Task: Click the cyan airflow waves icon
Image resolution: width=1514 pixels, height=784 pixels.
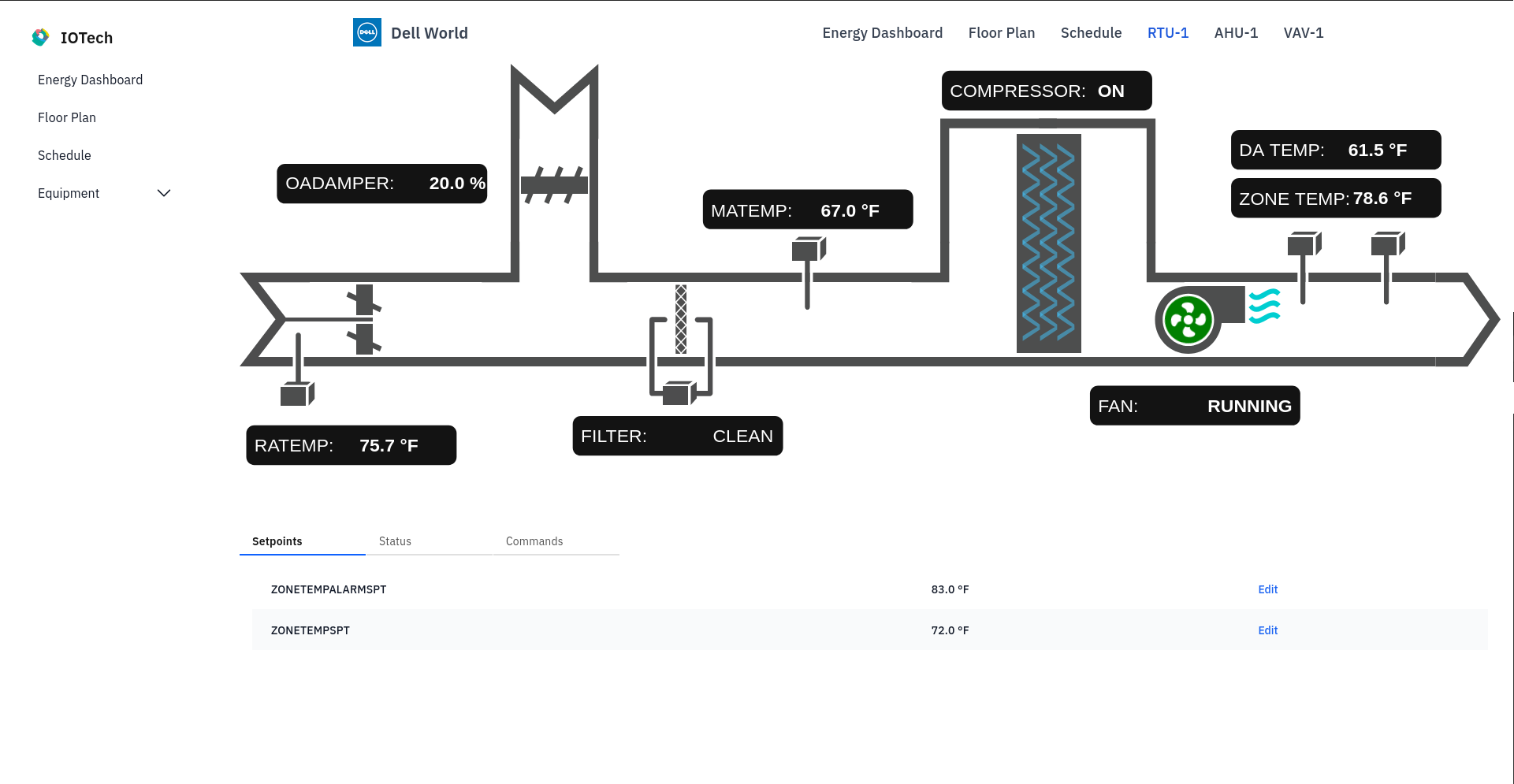Action: point(1264,306)
